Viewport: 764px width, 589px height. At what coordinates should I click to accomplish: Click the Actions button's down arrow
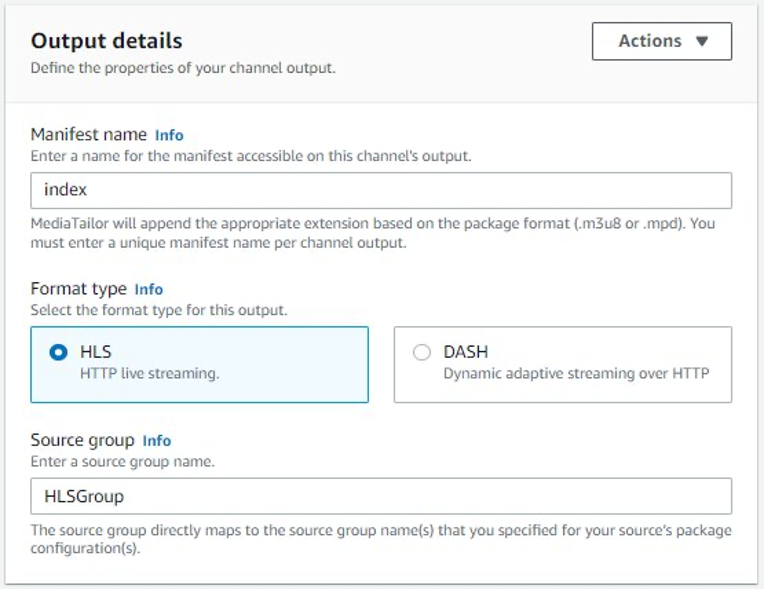click(x=702, y=42)
